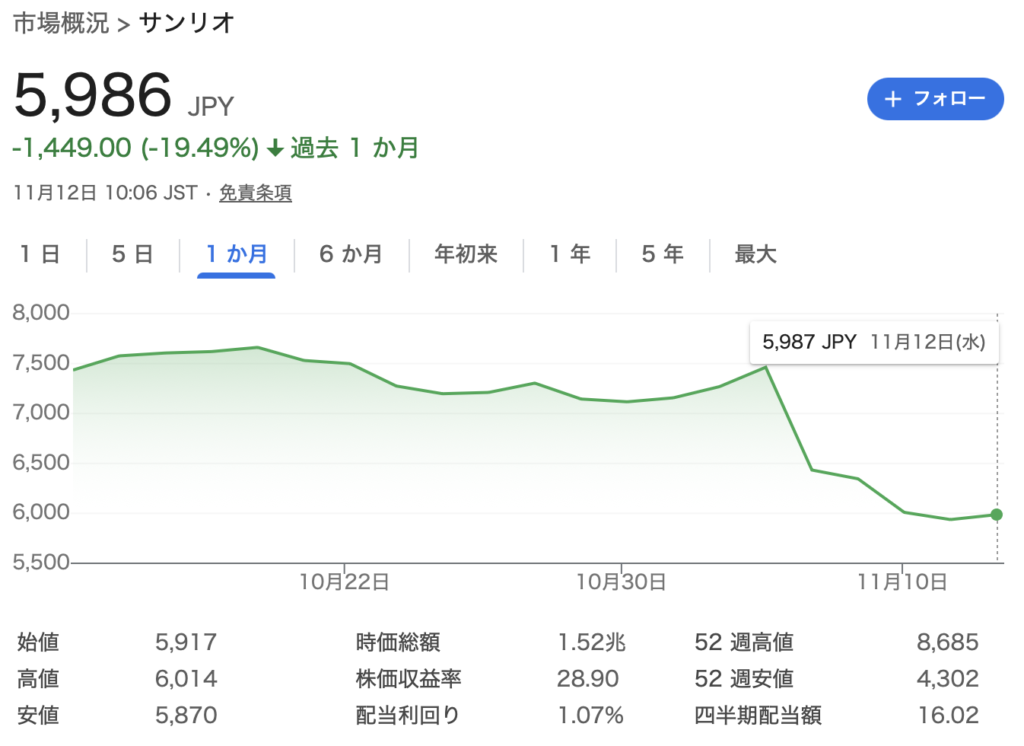Viewport: 1024px width, 746px height.
Task: Click the green down arrow beside 過去 1 か月
Action: 276,149
